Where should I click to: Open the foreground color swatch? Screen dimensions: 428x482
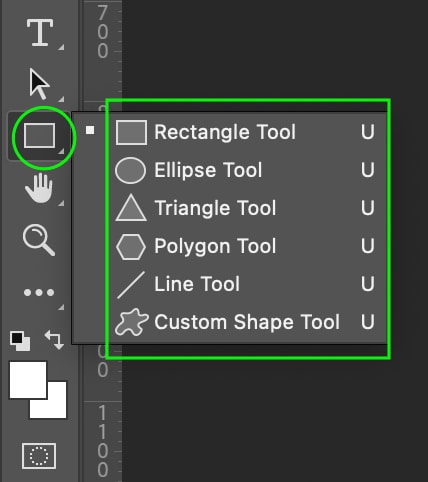(28, 380)
